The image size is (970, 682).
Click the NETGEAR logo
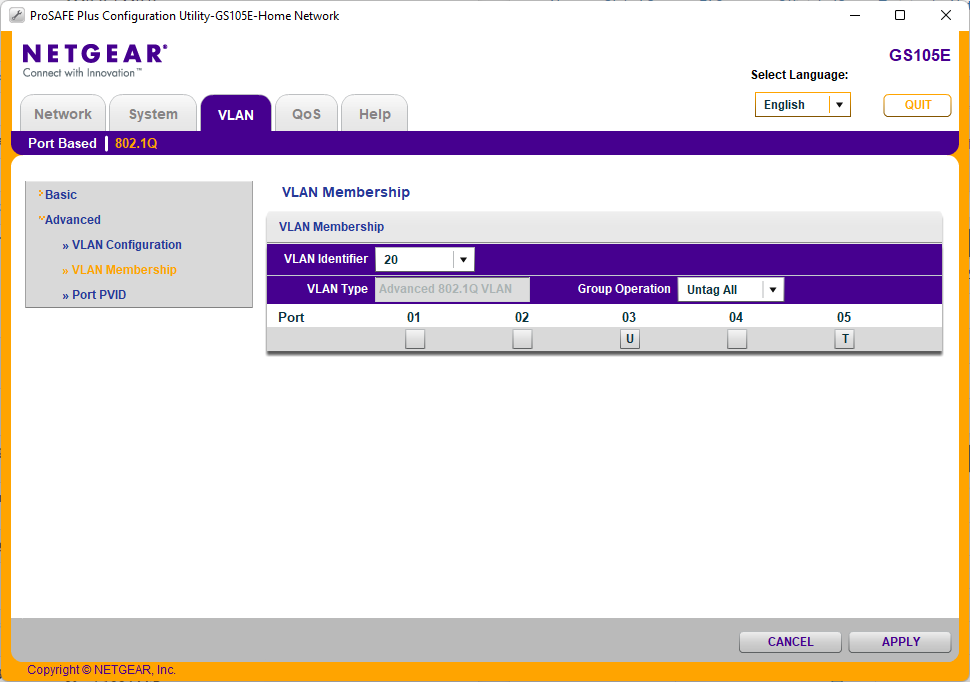tap(95, 60)
